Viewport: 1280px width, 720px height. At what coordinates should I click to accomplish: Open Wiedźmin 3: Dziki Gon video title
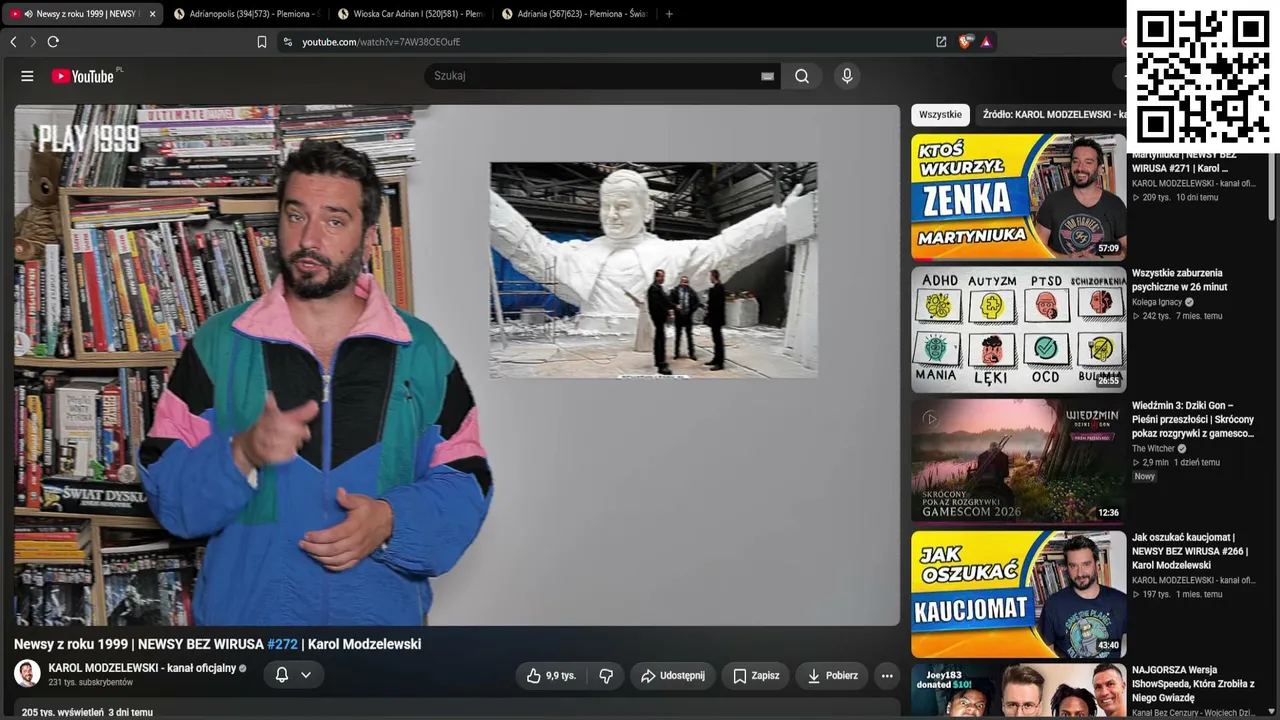pos(1193,420)
